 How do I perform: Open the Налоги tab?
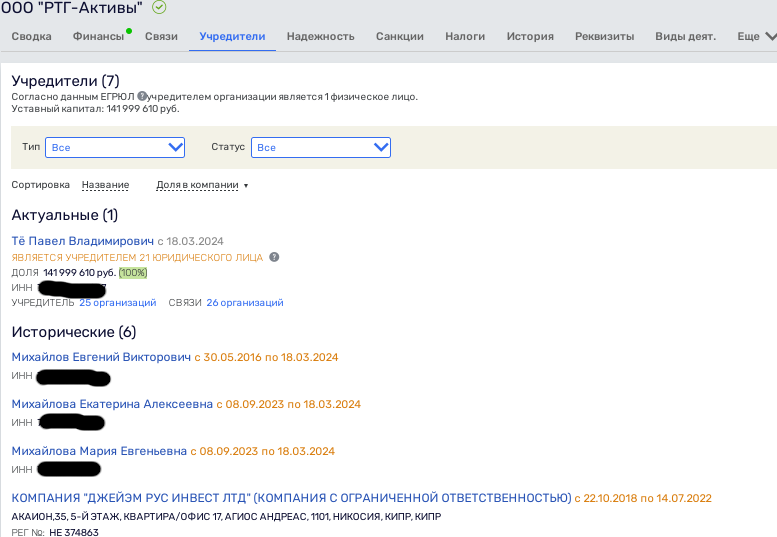pyautogui.click(x=465, y=37)
